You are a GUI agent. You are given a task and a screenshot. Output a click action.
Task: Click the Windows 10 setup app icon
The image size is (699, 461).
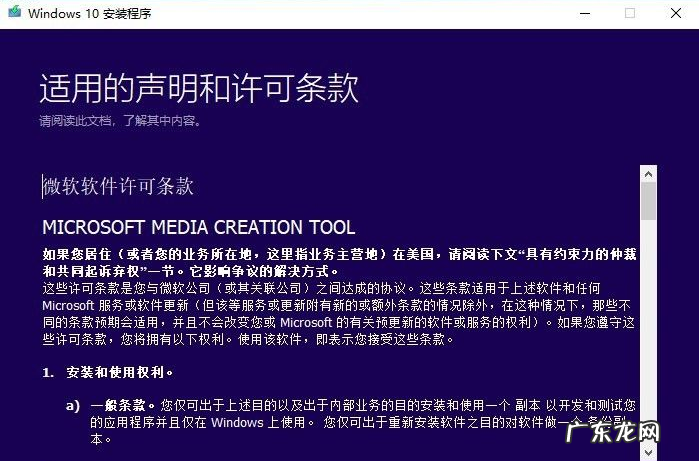click(14, 12)
